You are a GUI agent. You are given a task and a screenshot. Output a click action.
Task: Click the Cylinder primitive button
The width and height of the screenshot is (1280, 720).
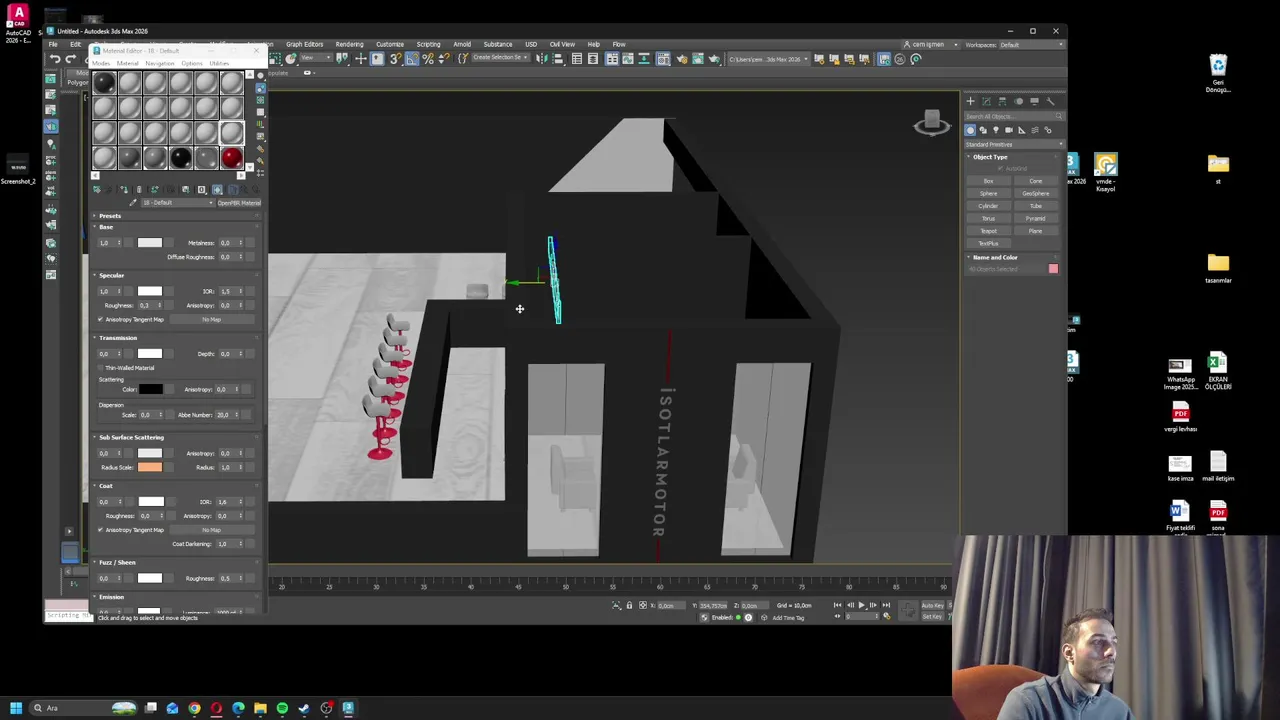988,206
